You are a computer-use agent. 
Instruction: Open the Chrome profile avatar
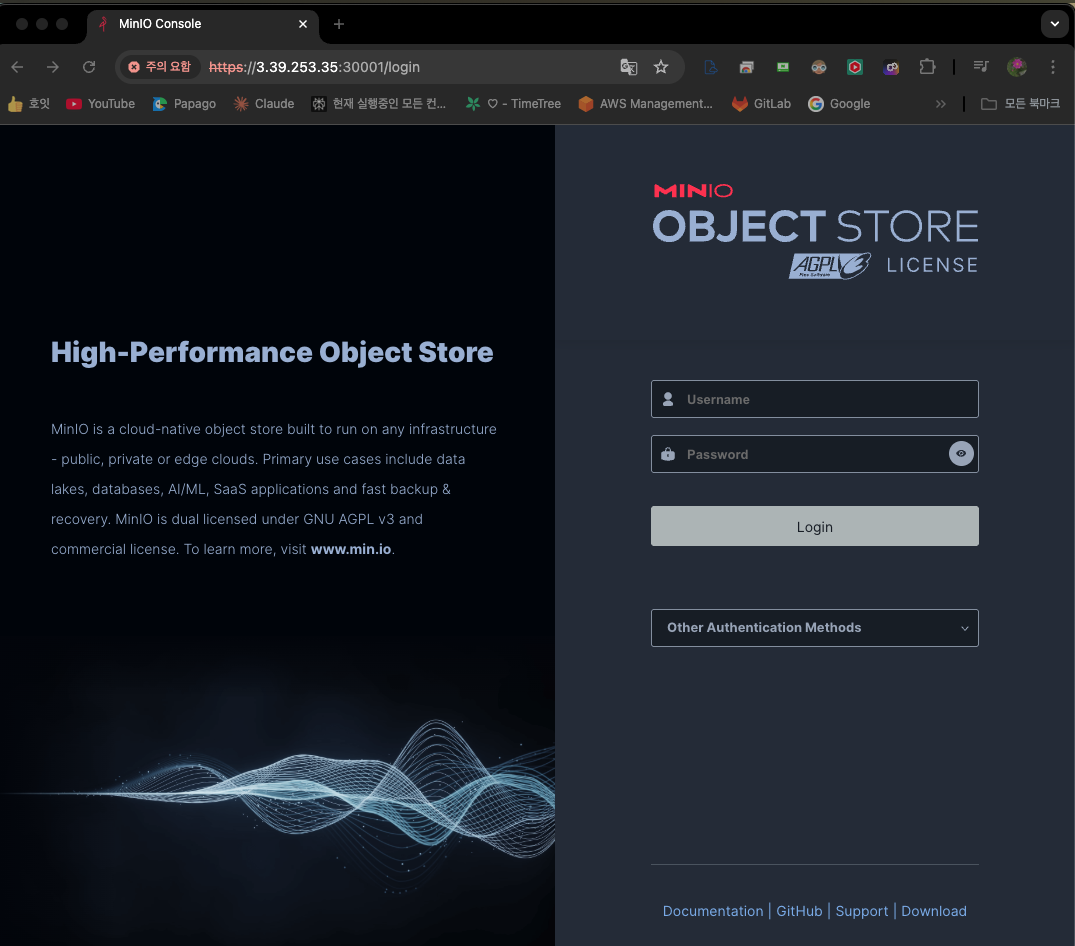[x=1017, y=66]
